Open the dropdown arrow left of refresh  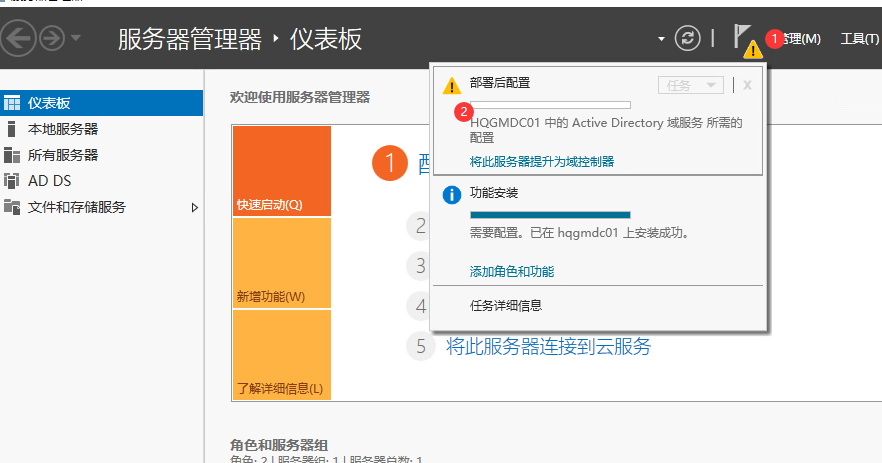pyautogui.click(x=661, y=39)
